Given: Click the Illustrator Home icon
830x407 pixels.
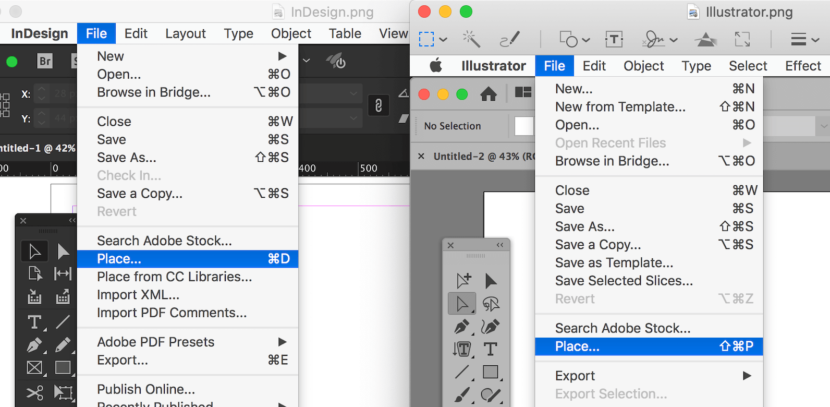Looking at the screenshot, I should [x=488, y=94].
